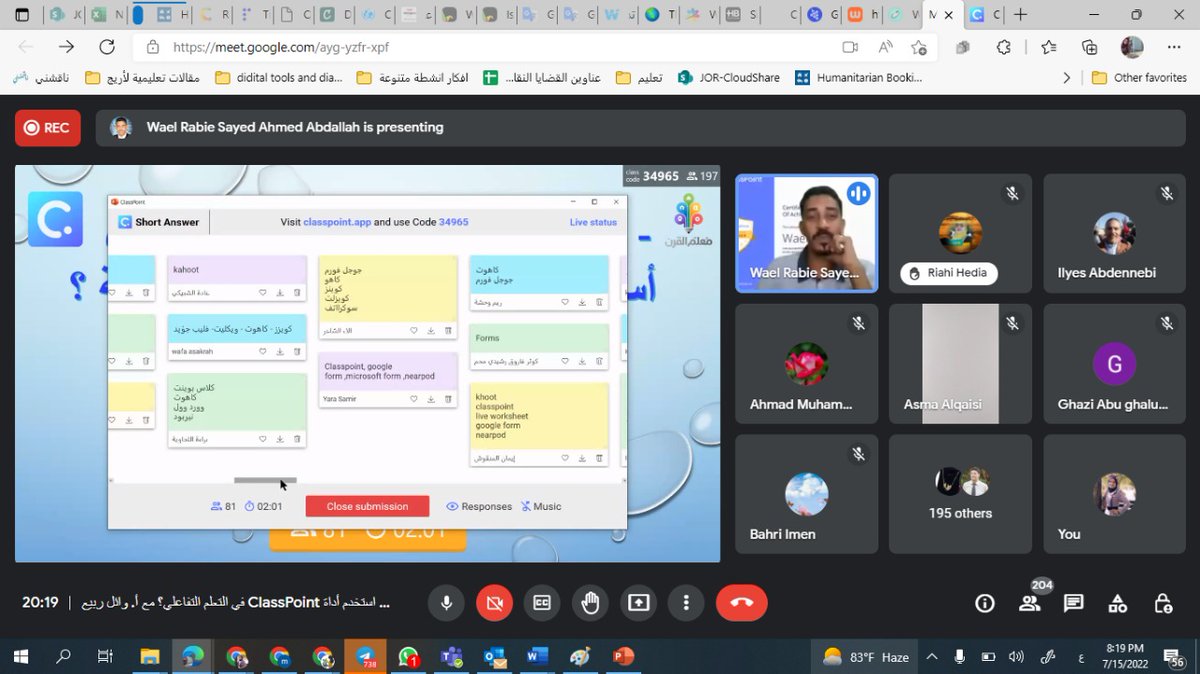
Task: Open the system volume icon
Action: [x=1017, y=657]
